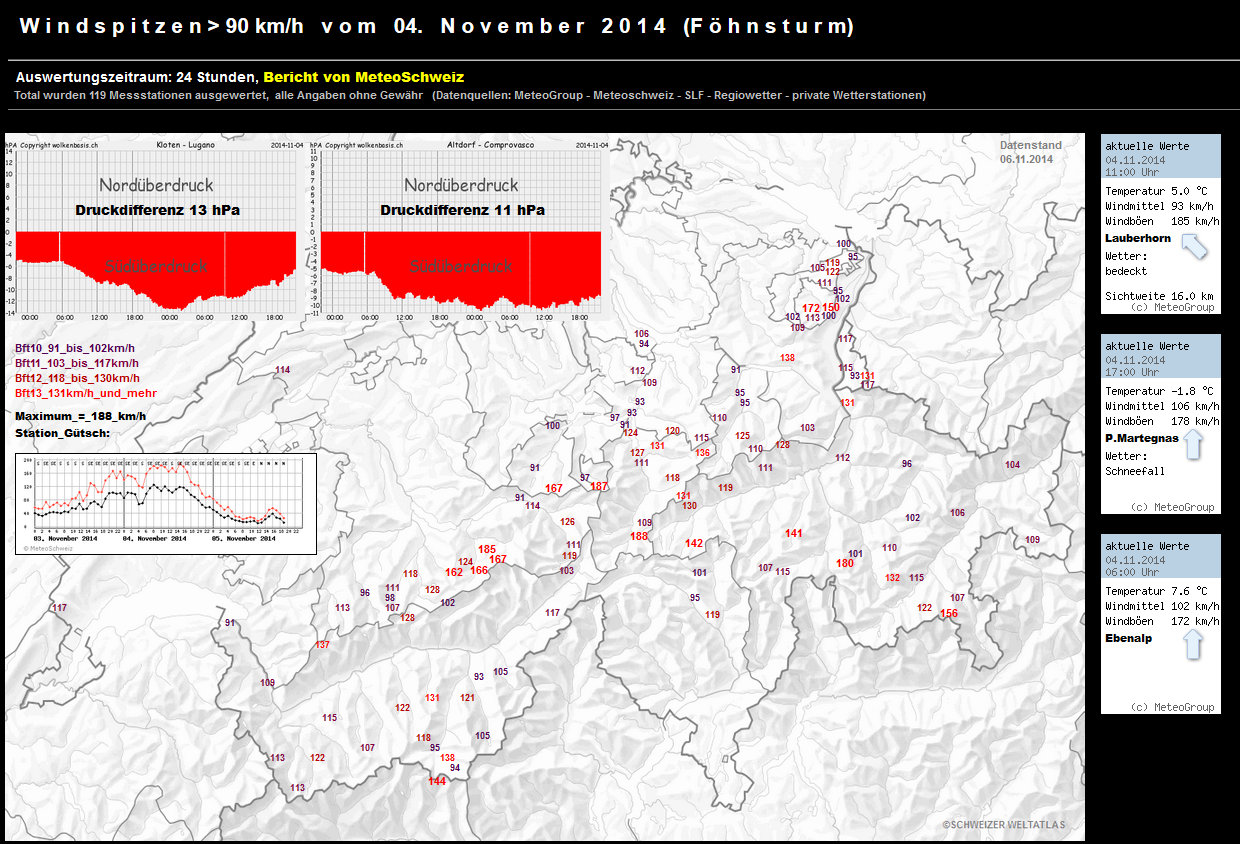Click the 188 km/h gust value on map
The image size is (1240, 844).
click(639, 536)
